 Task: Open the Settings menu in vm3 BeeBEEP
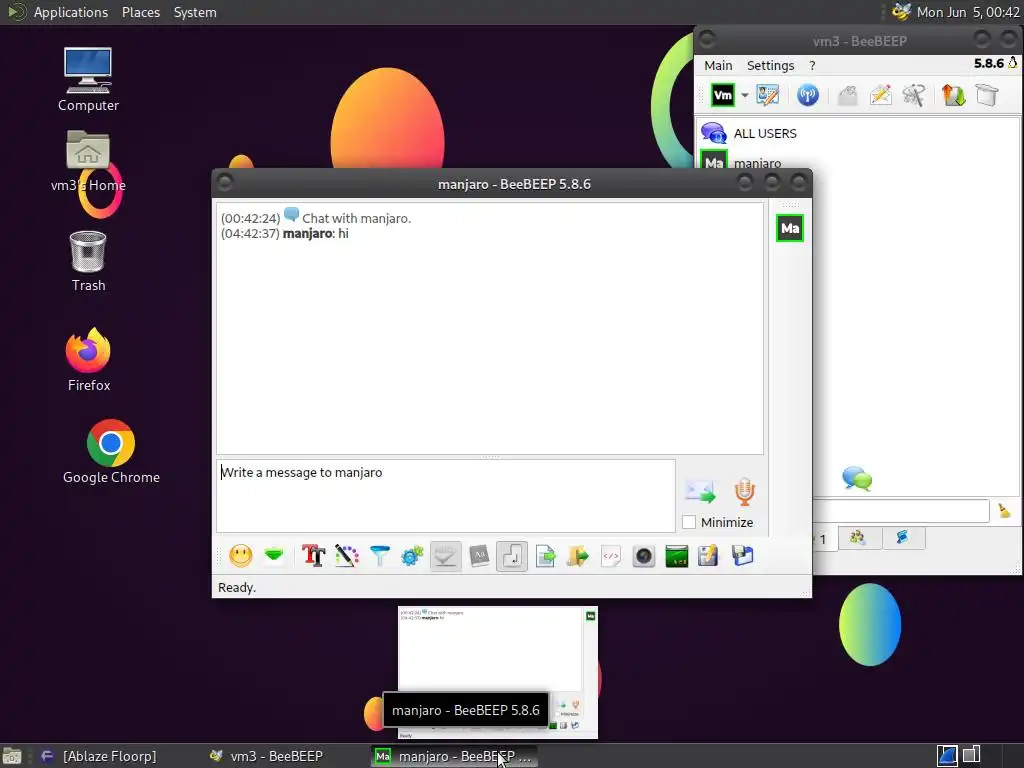771,65
